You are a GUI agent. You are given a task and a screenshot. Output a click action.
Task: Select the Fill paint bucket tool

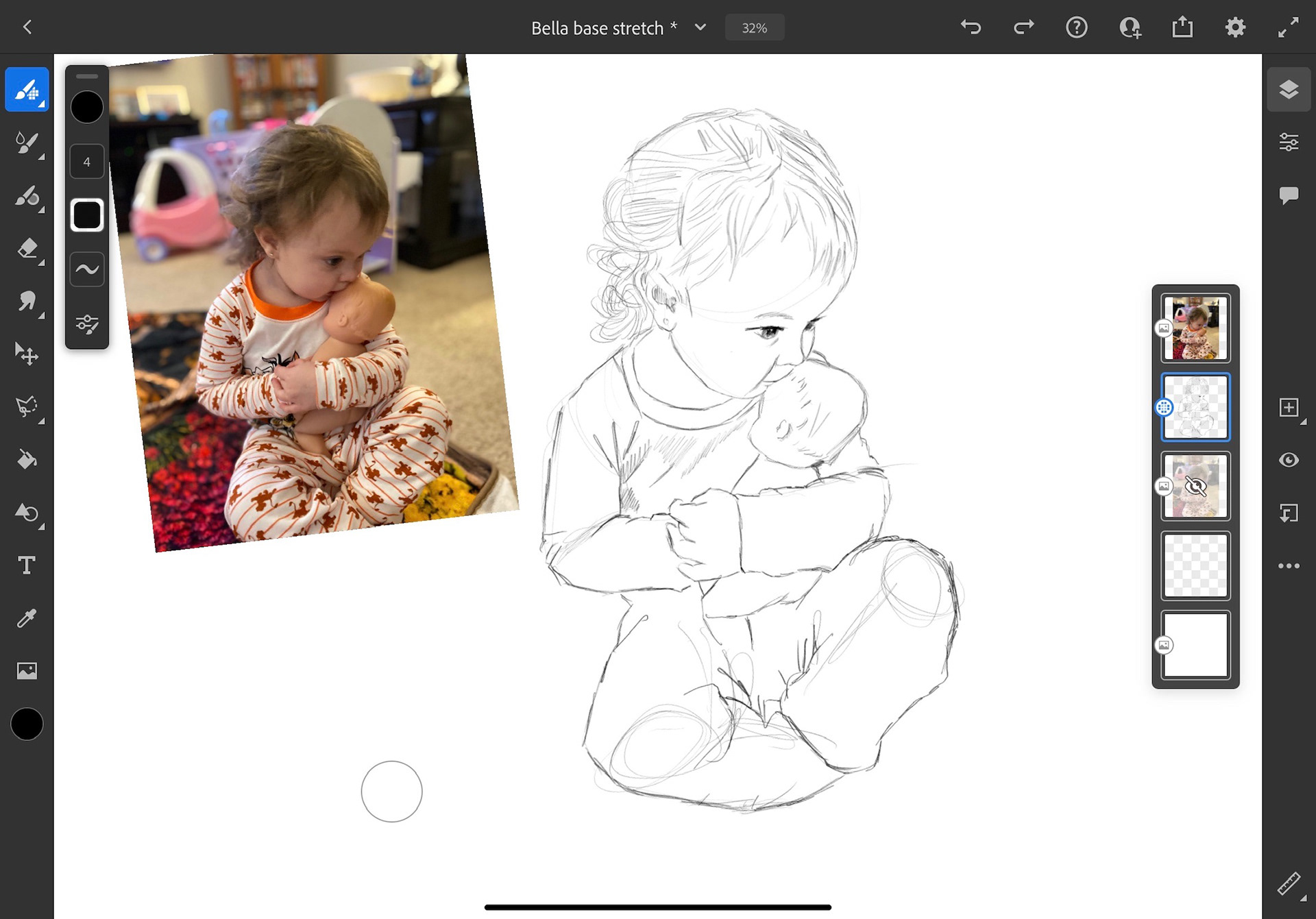27,459
